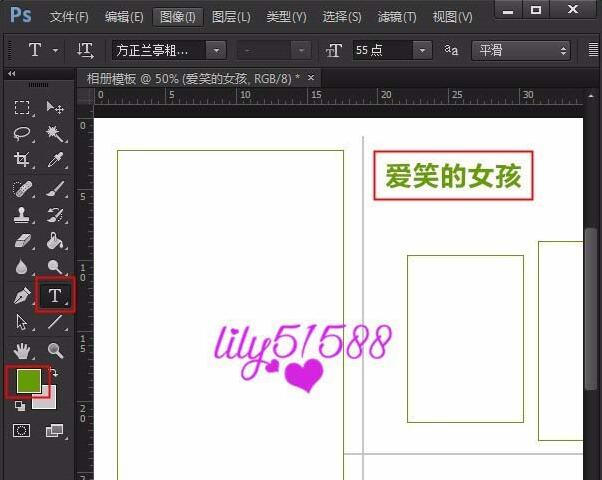Click the font size icon in options bar
602x480 pixels.
tap(333, 50)
